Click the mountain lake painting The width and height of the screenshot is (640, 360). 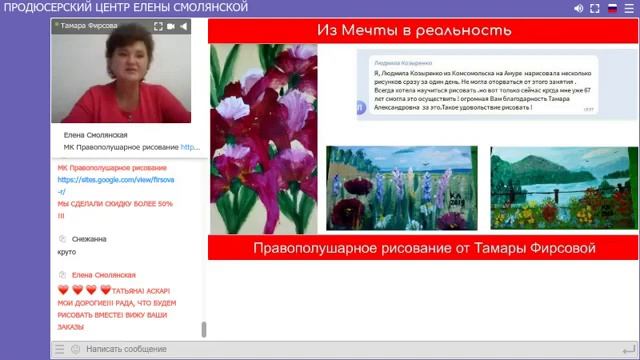click(x=564, y=188)
